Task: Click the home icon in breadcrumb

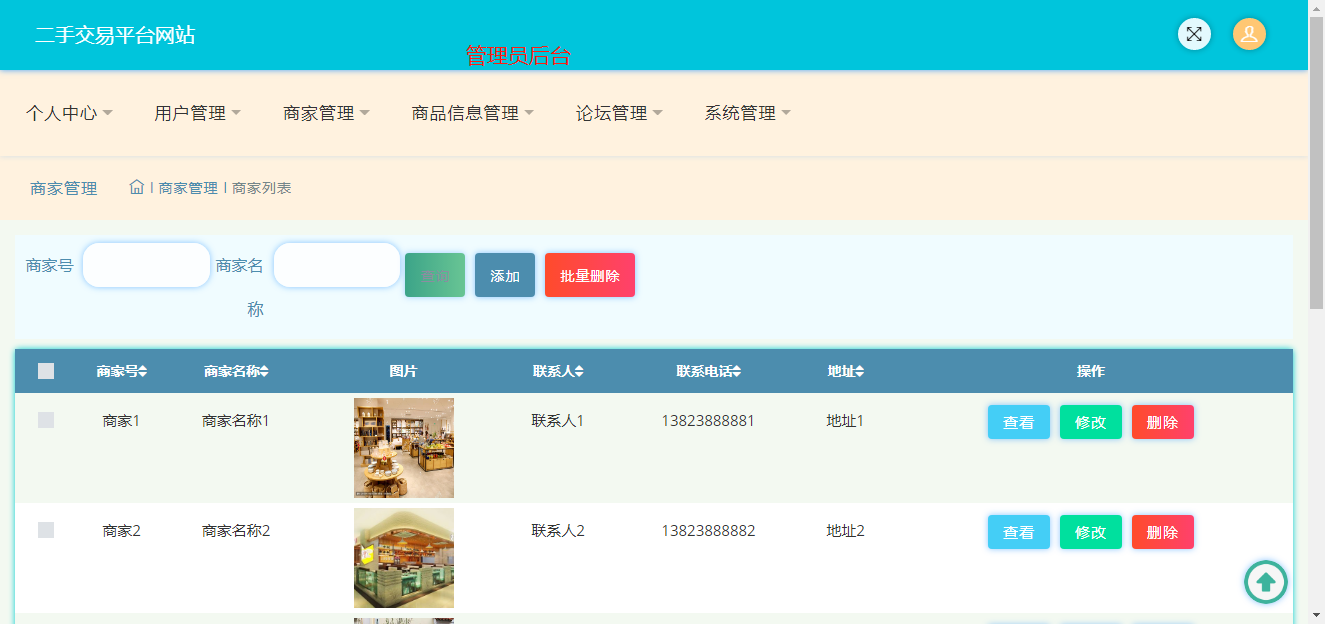Action: 137,187
